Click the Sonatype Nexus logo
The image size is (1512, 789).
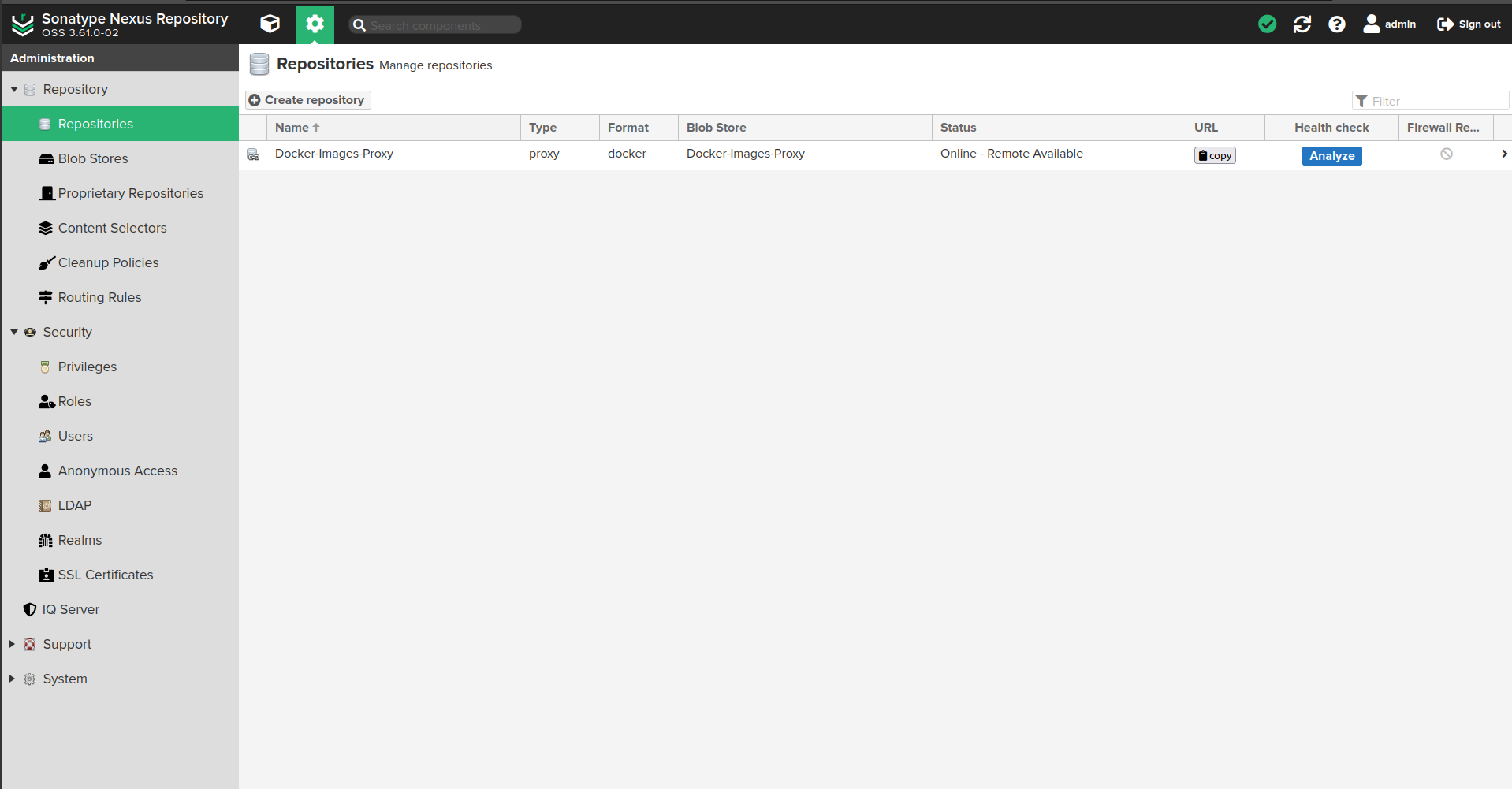point(23,24)
